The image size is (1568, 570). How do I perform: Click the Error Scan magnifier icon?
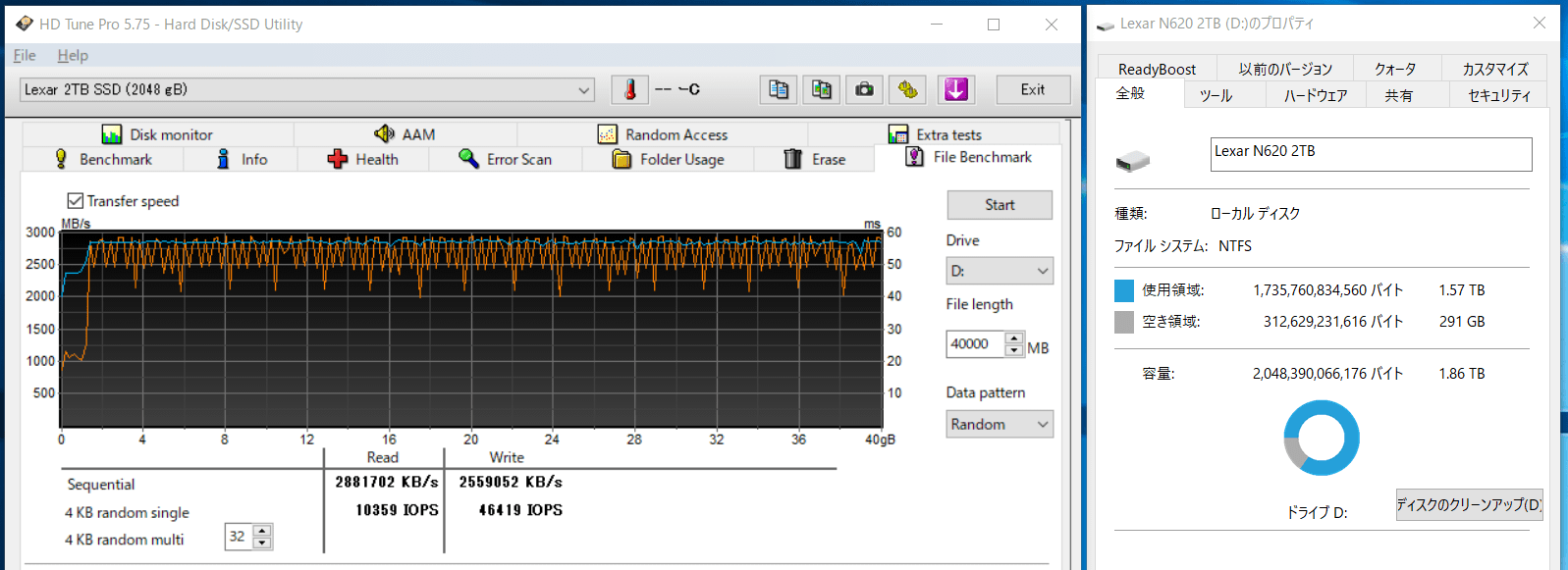point(468,159)
